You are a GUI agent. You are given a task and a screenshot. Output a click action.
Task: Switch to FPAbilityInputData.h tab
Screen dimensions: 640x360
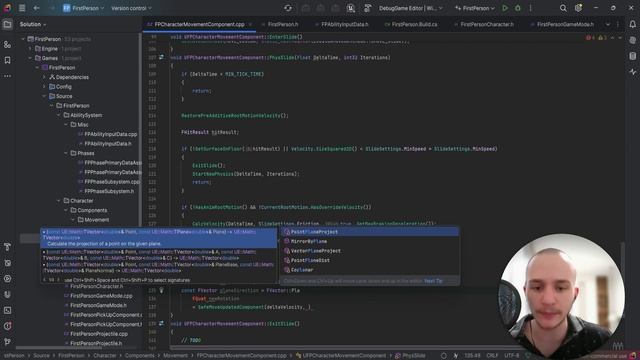[344, 24]
